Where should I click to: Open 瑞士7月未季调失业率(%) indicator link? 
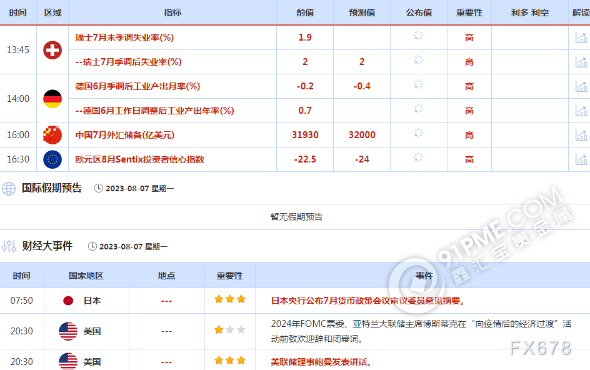(x=125, y=37)
